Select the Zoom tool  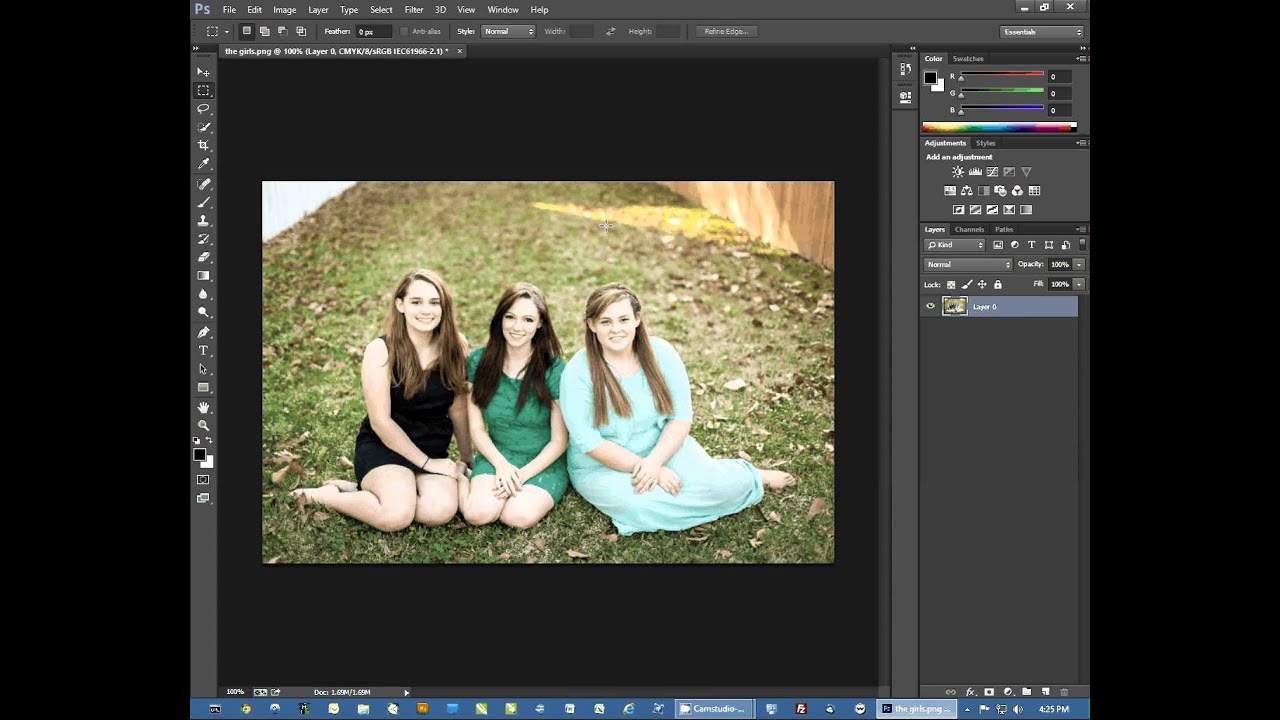click(x=203, y=425)
